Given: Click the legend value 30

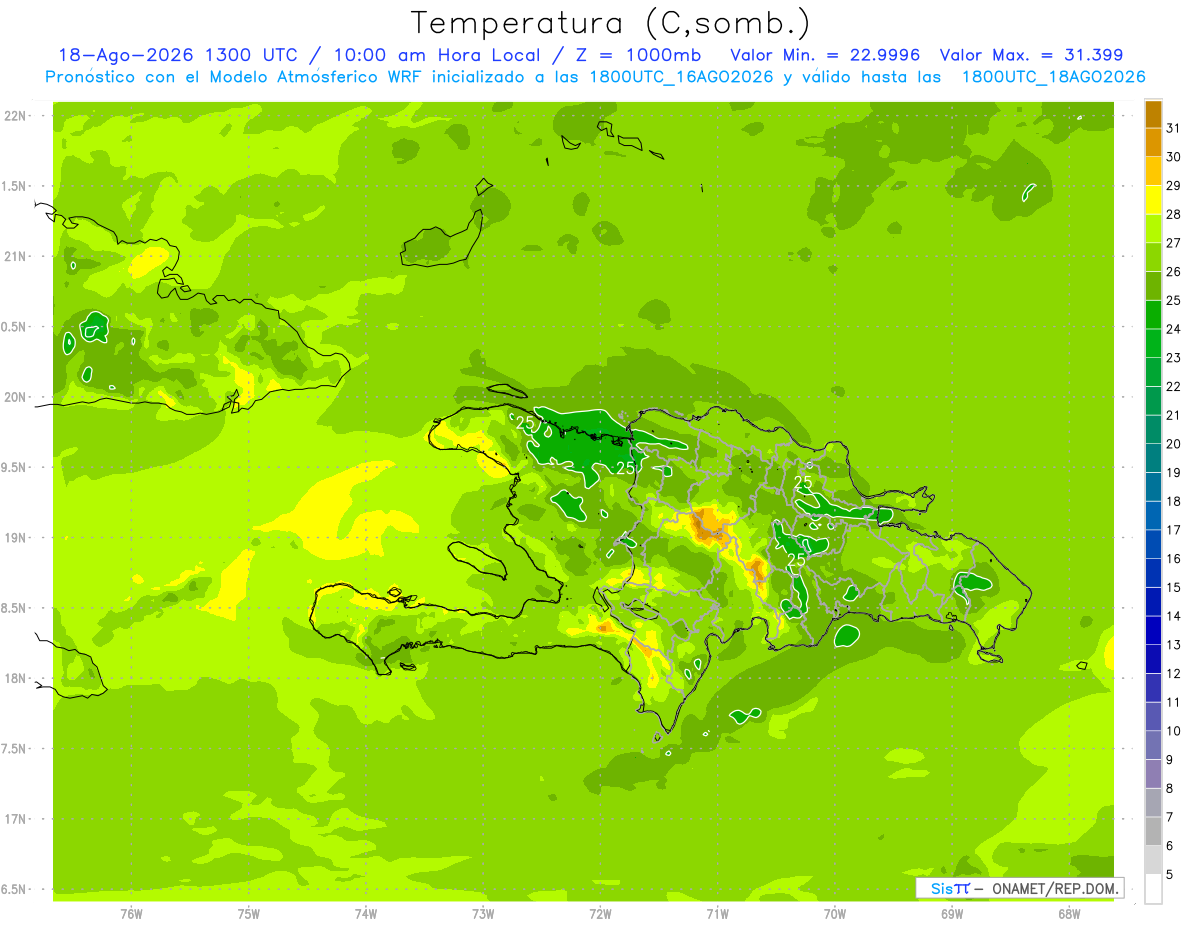Looking at the screenshot, I should coord(1174,157).
